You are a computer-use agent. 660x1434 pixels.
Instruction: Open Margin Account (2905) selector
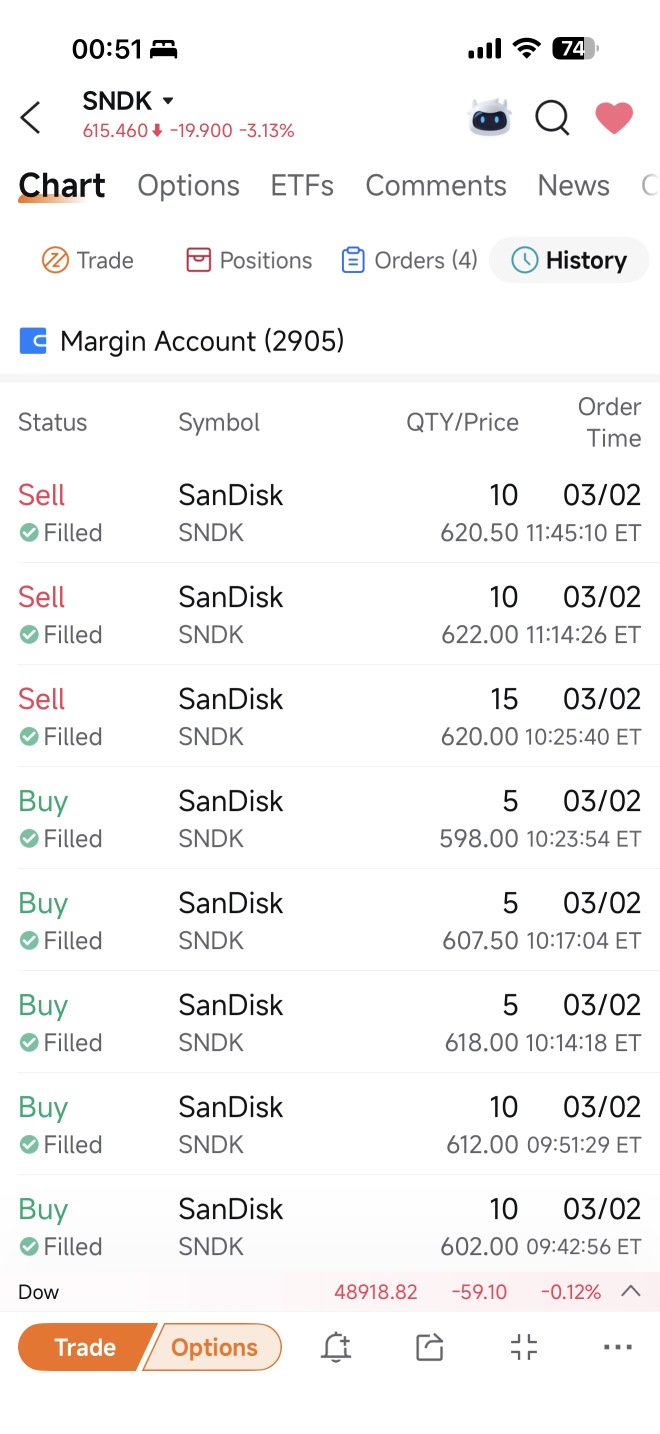182,341
